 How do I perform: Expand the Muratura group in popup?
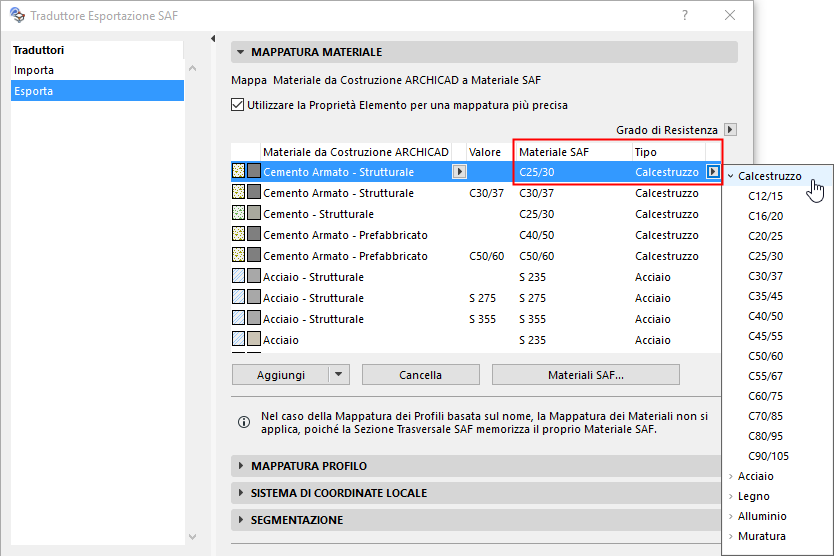click(x=731, y=536)
